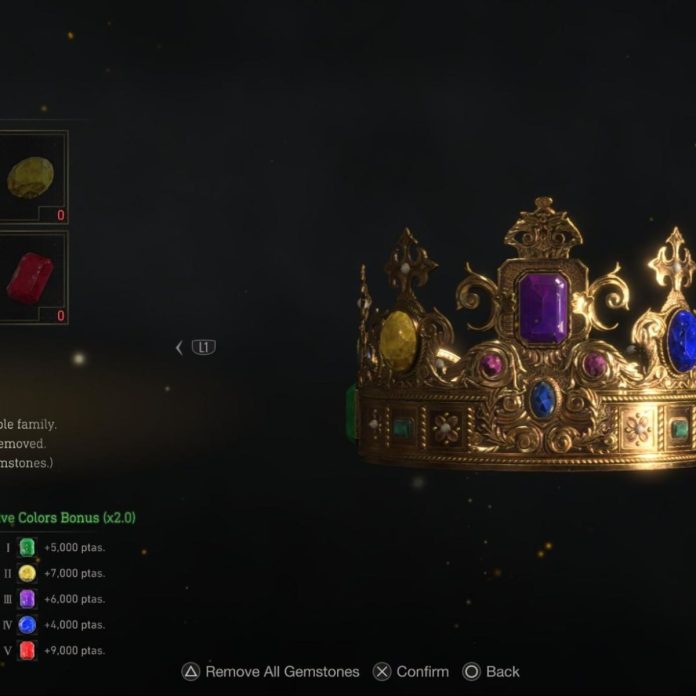Click the L1 previous page button icon

pyautogui.click(x=204, y=347)
